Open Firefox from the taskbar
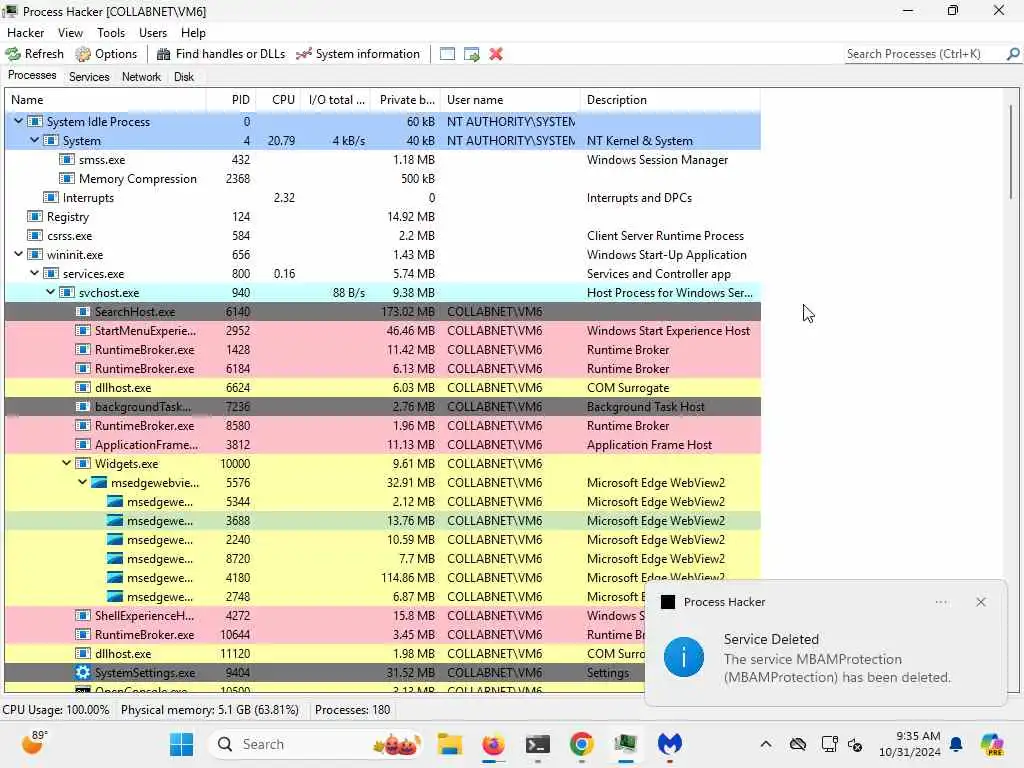Image resolution: width=1024 pixels, height=768 pixels. point(493,744)
